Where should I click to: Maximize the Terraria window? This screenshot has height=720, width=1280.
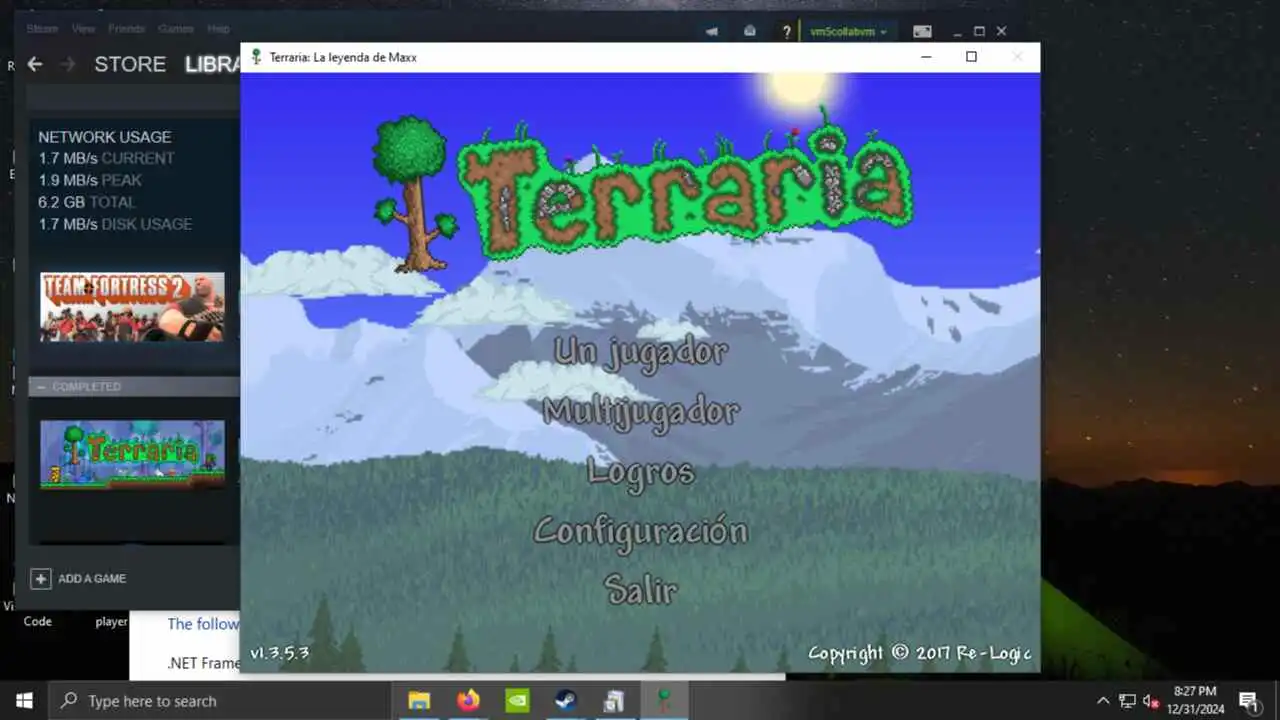tap(971, 57)
